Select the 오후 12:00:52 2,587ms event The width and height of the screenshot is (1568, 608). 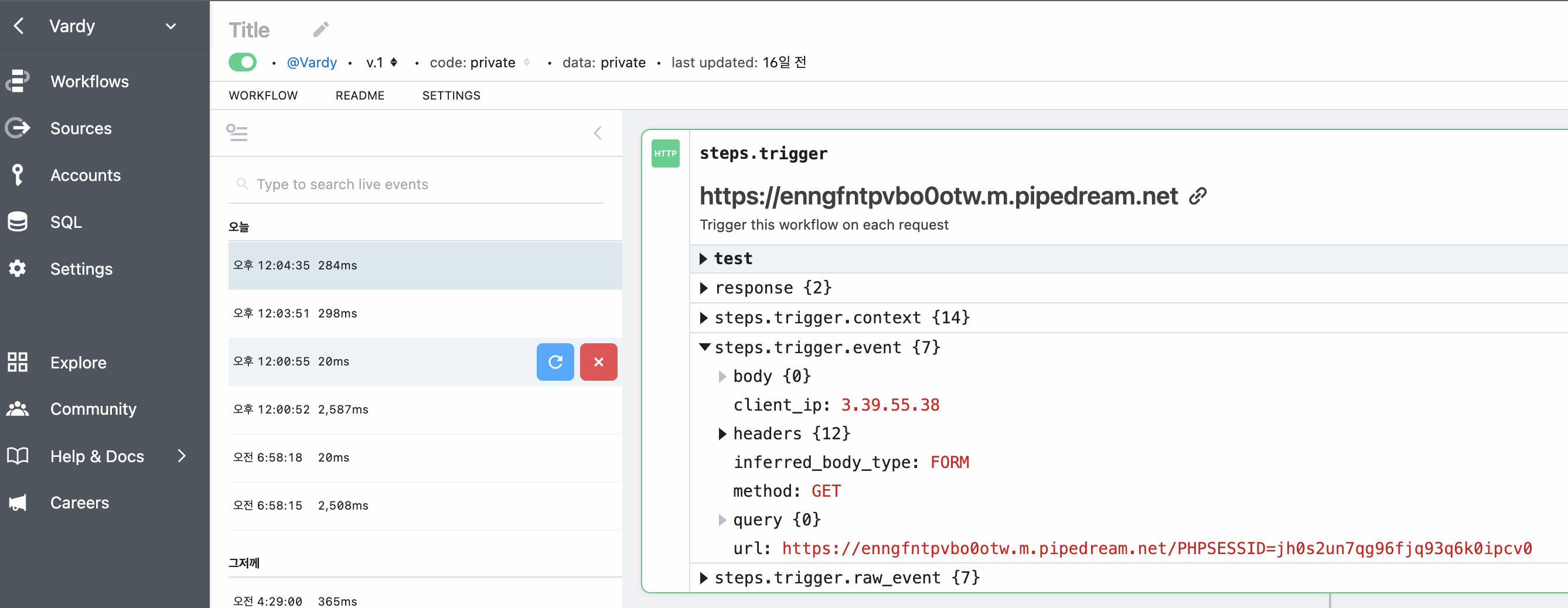[425, 409]
